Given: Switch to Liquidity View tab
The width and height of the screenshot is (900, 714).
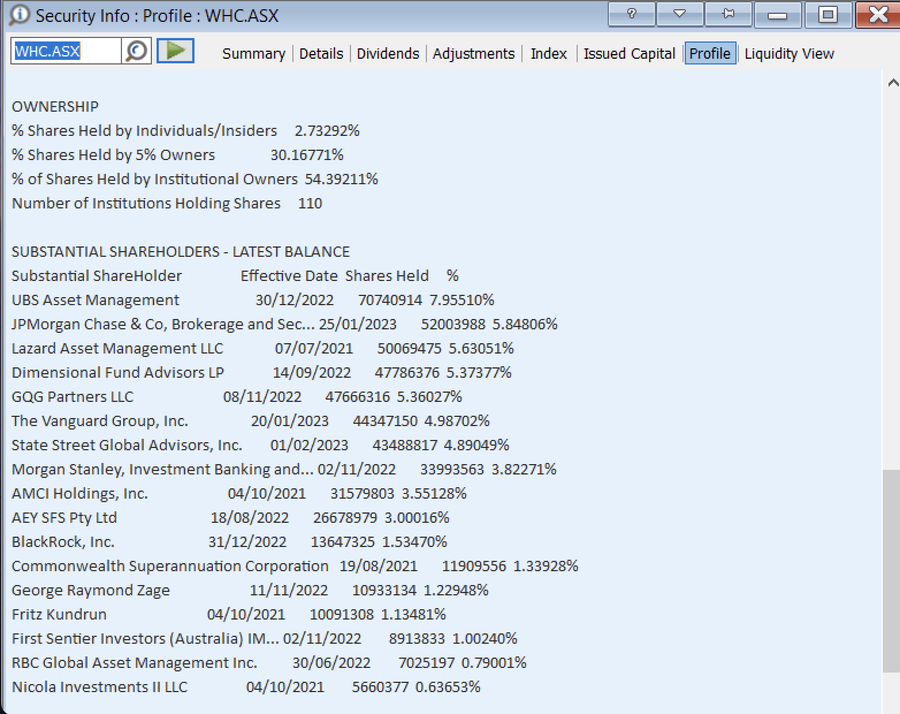Looking at the screenshot, I should click(789, 53).
